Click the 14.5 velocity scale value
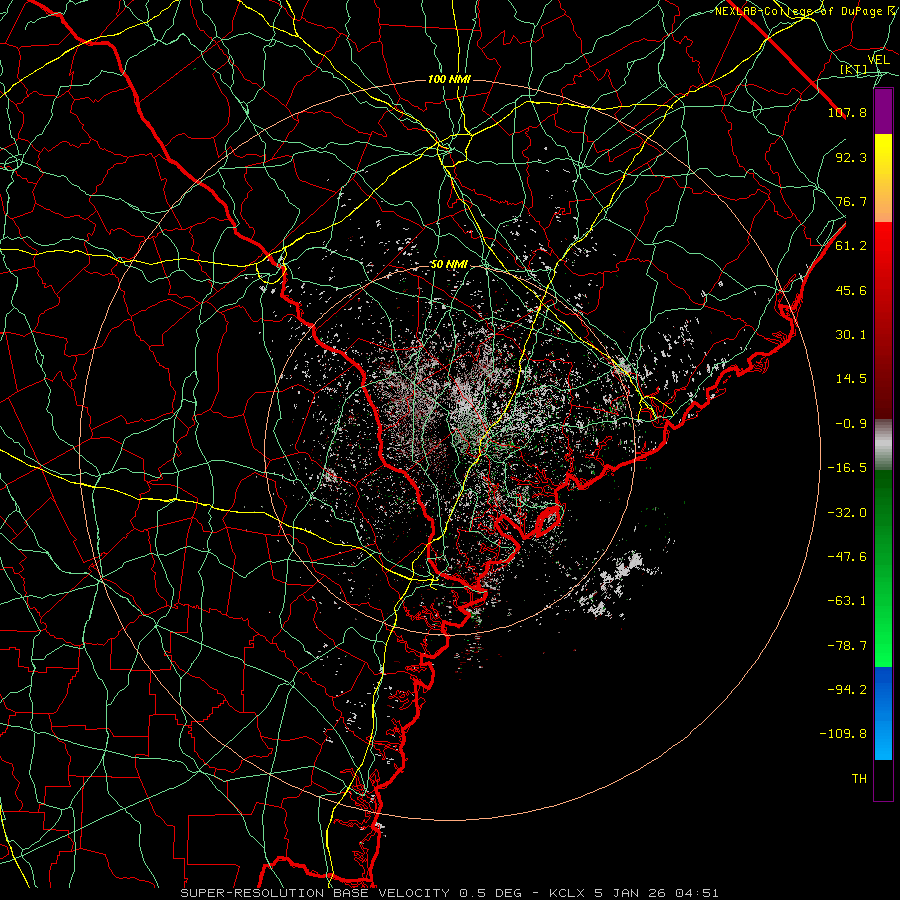 point(851,379)
